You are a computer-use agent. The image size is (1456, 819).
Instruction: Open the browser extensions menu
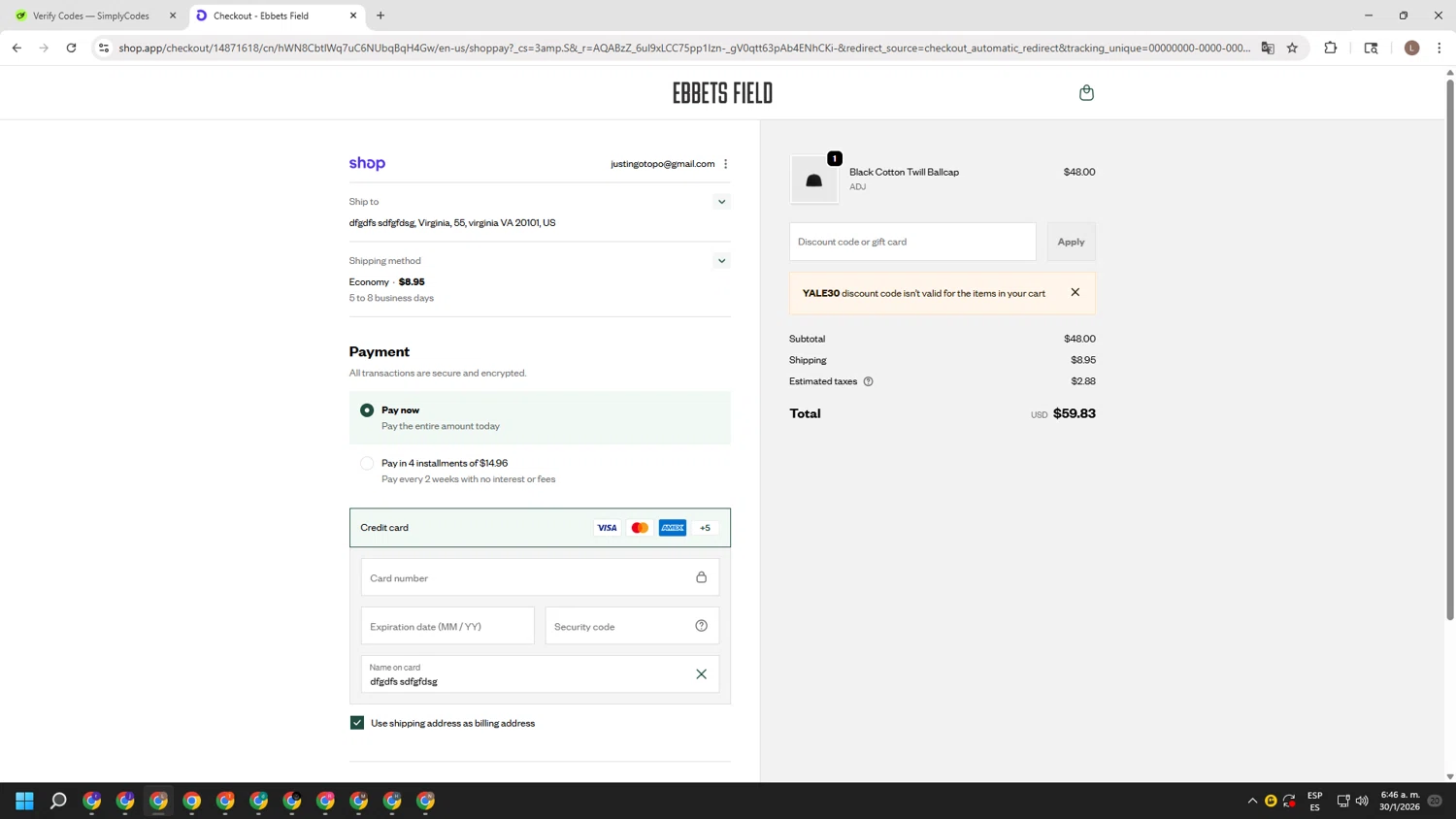[1331, 48]
